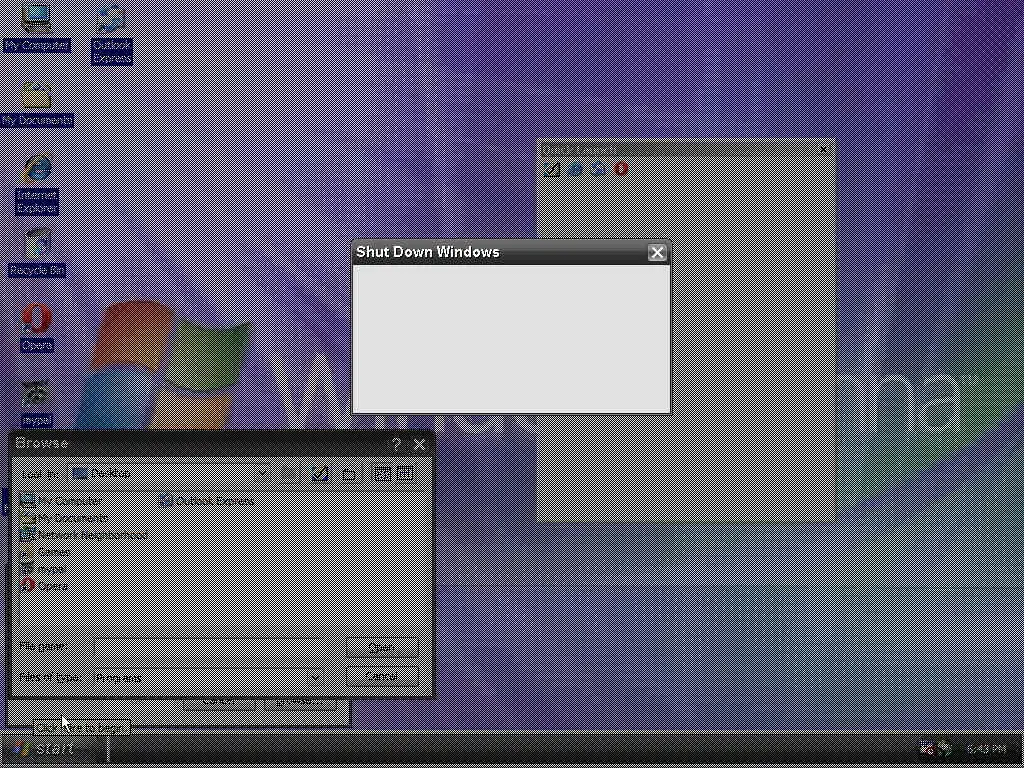Select the Opera desktop shortcut
This screenshot has height=768, width=1024.
37,328
